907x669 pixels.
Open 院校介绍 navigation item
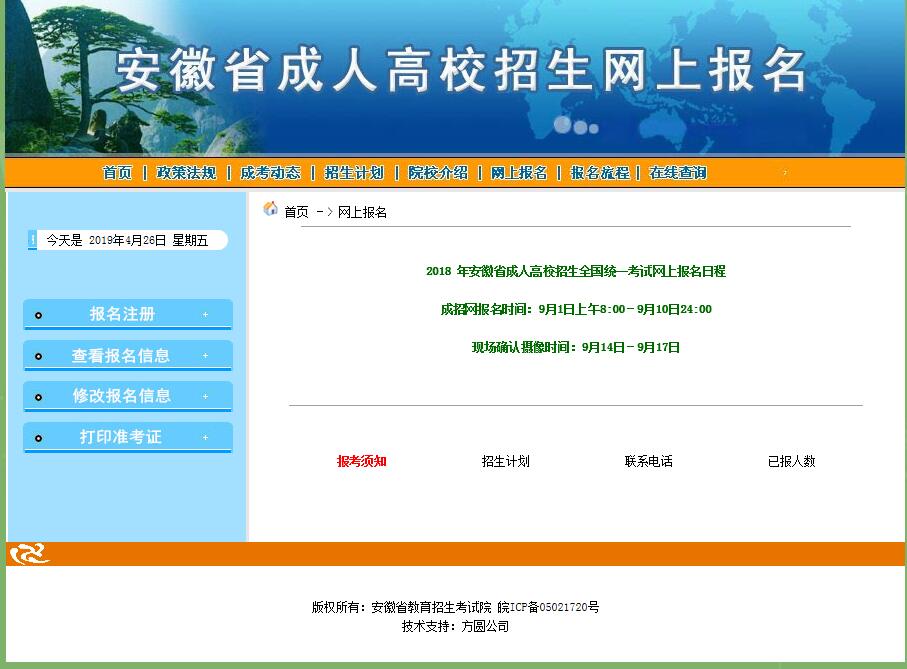pyautogui.click(x=438, y=172)
